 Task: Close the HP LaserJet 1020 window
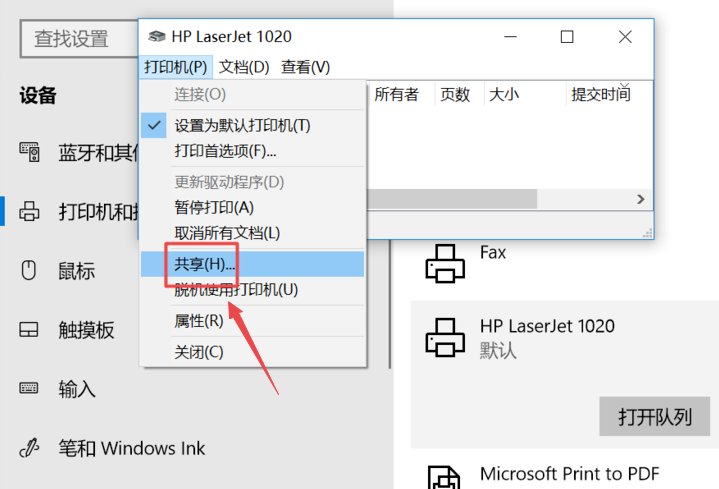click(x=625, y=37)
